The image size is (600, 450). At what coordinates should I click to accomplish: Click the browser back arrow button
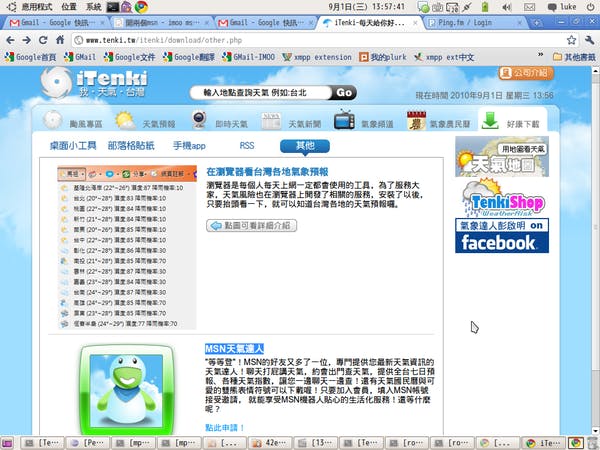(12, 40)
